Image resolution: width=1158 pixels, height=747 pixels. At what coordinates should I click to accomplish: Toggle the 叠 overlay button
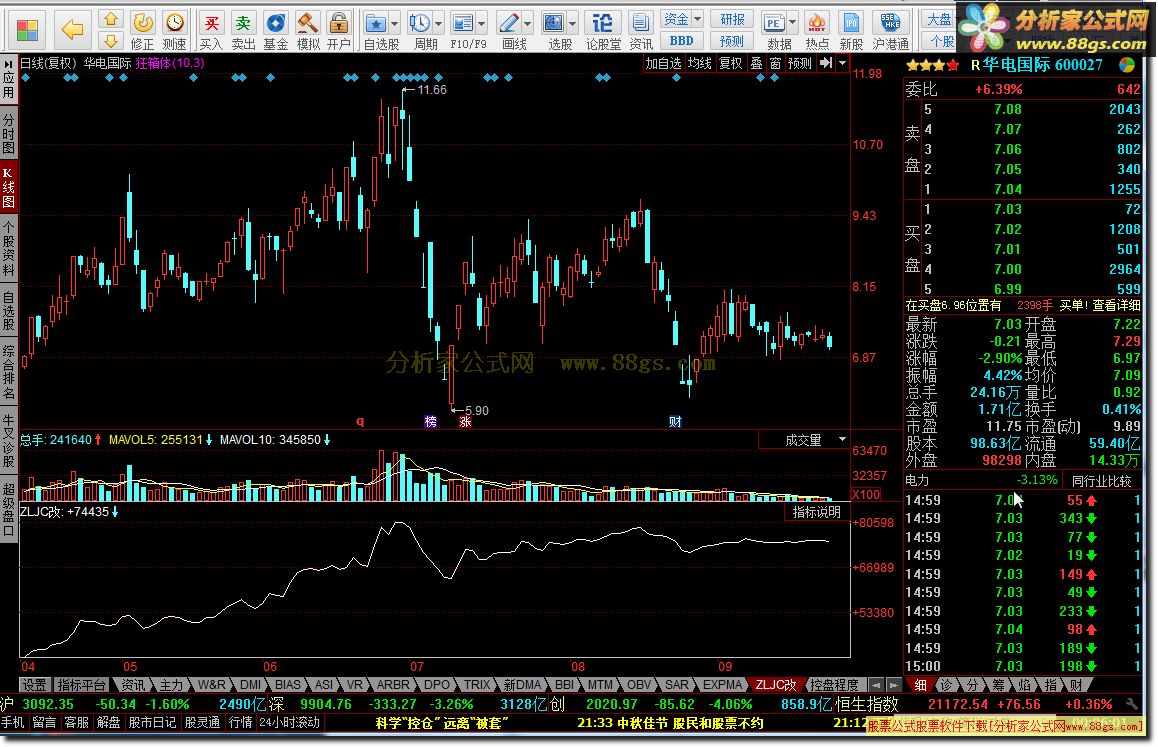(x=756, y=64)
